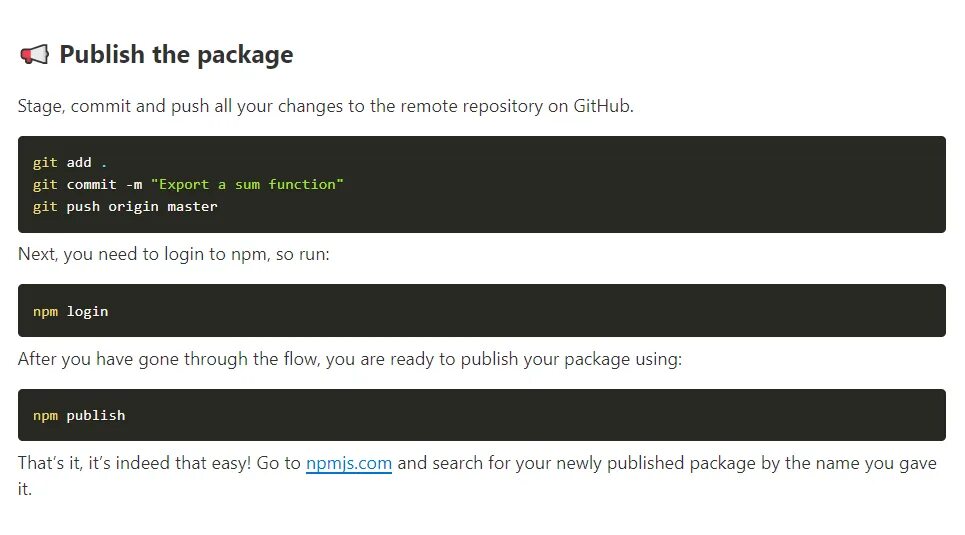Click the "git push origin master" line

tap(125, 207)
